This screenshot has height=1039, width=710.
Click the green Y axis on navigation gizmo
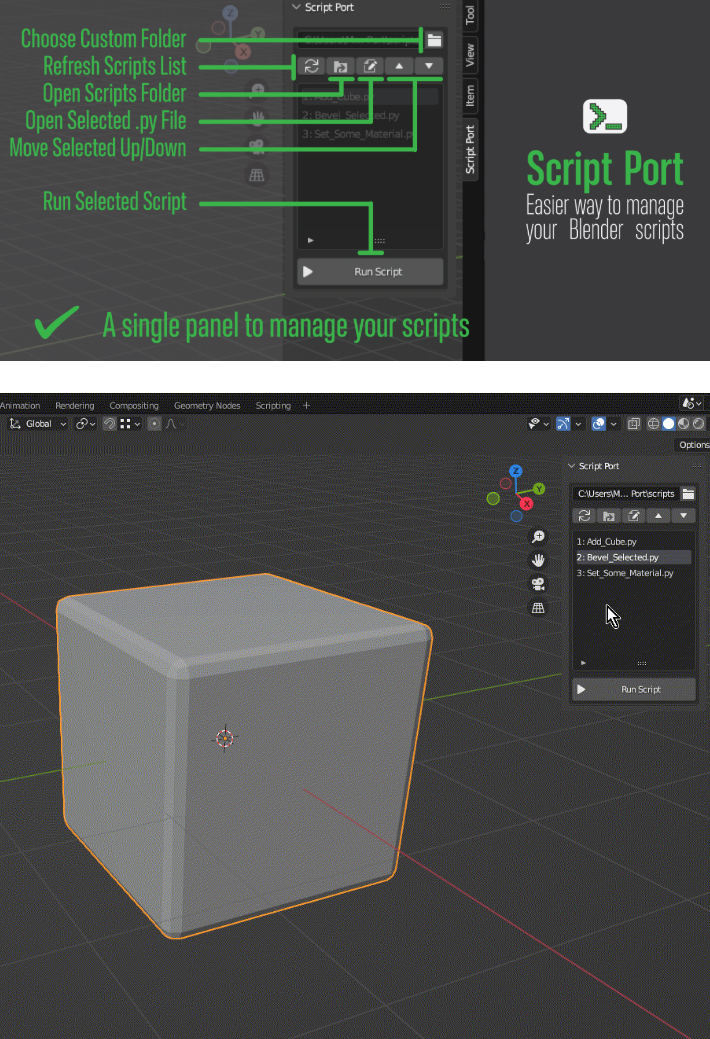pos(539,489)
